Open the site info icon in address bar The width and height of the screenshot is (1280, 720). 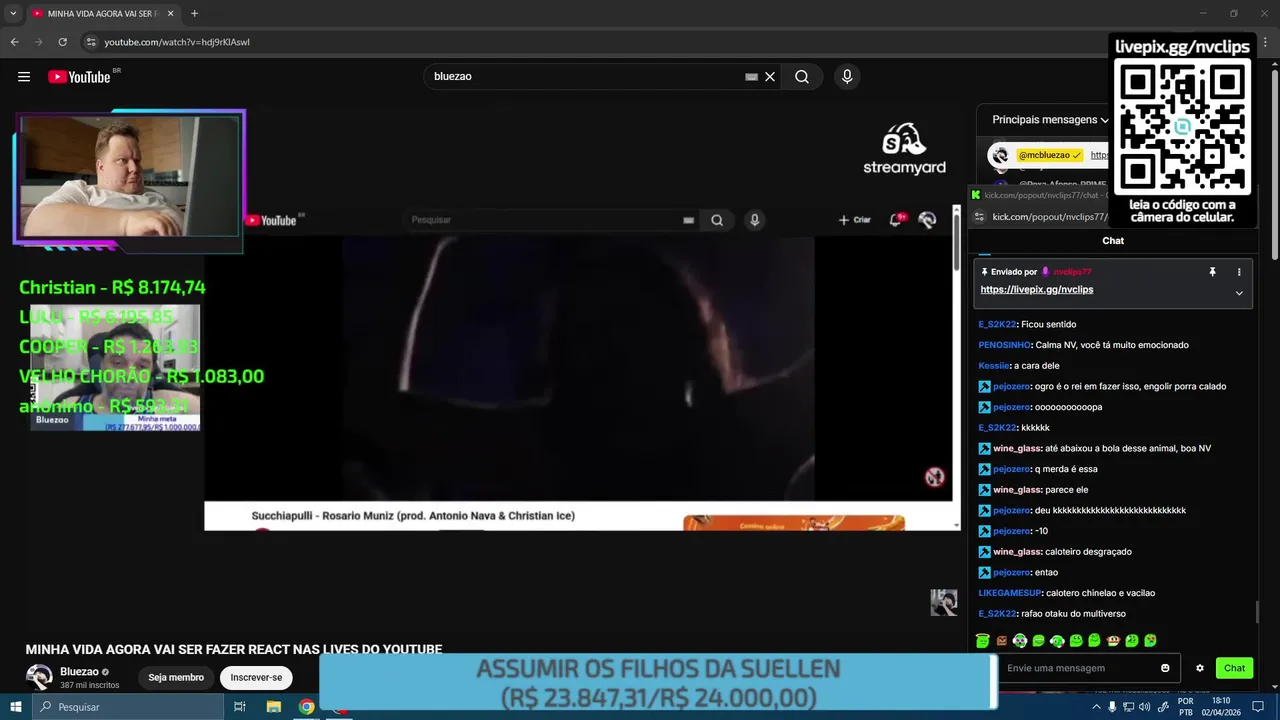point(91,42)
